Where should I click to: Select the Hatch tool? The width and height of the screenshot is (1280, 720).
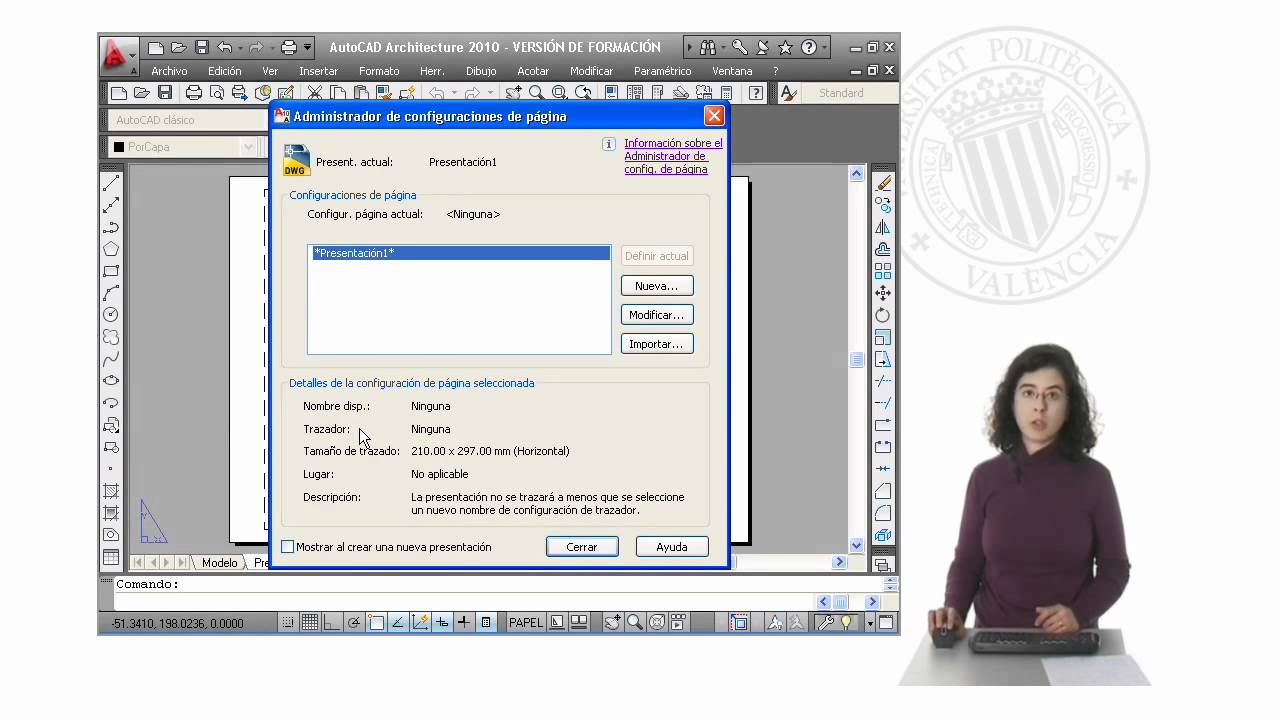(x=111, y=491)
